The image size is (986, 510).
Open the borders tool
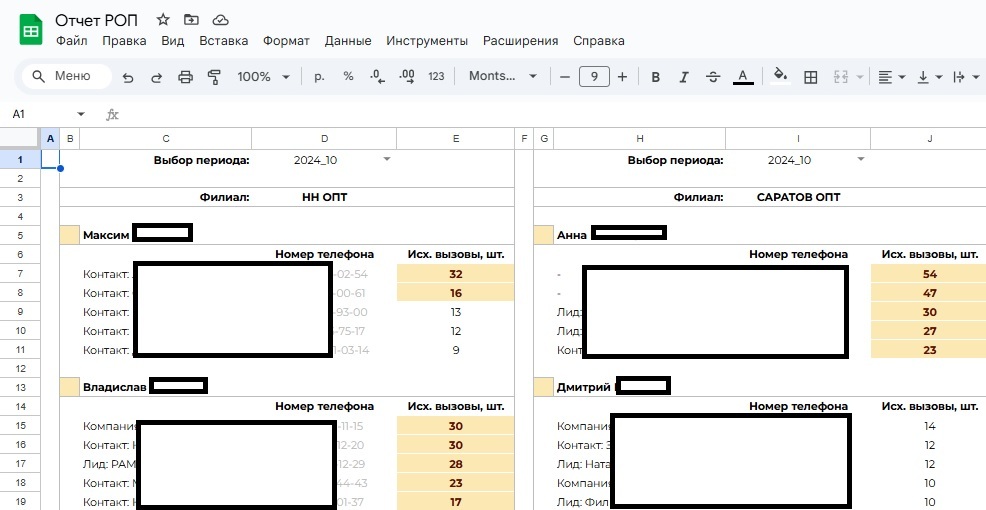point(811,77)
